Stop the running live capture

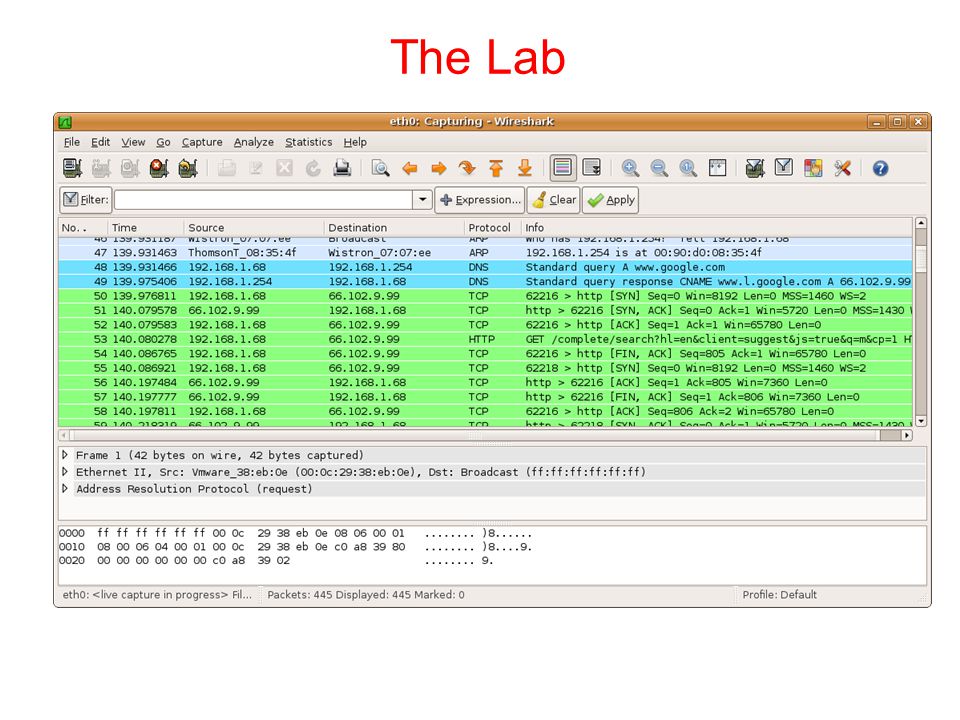pos(159,168)
